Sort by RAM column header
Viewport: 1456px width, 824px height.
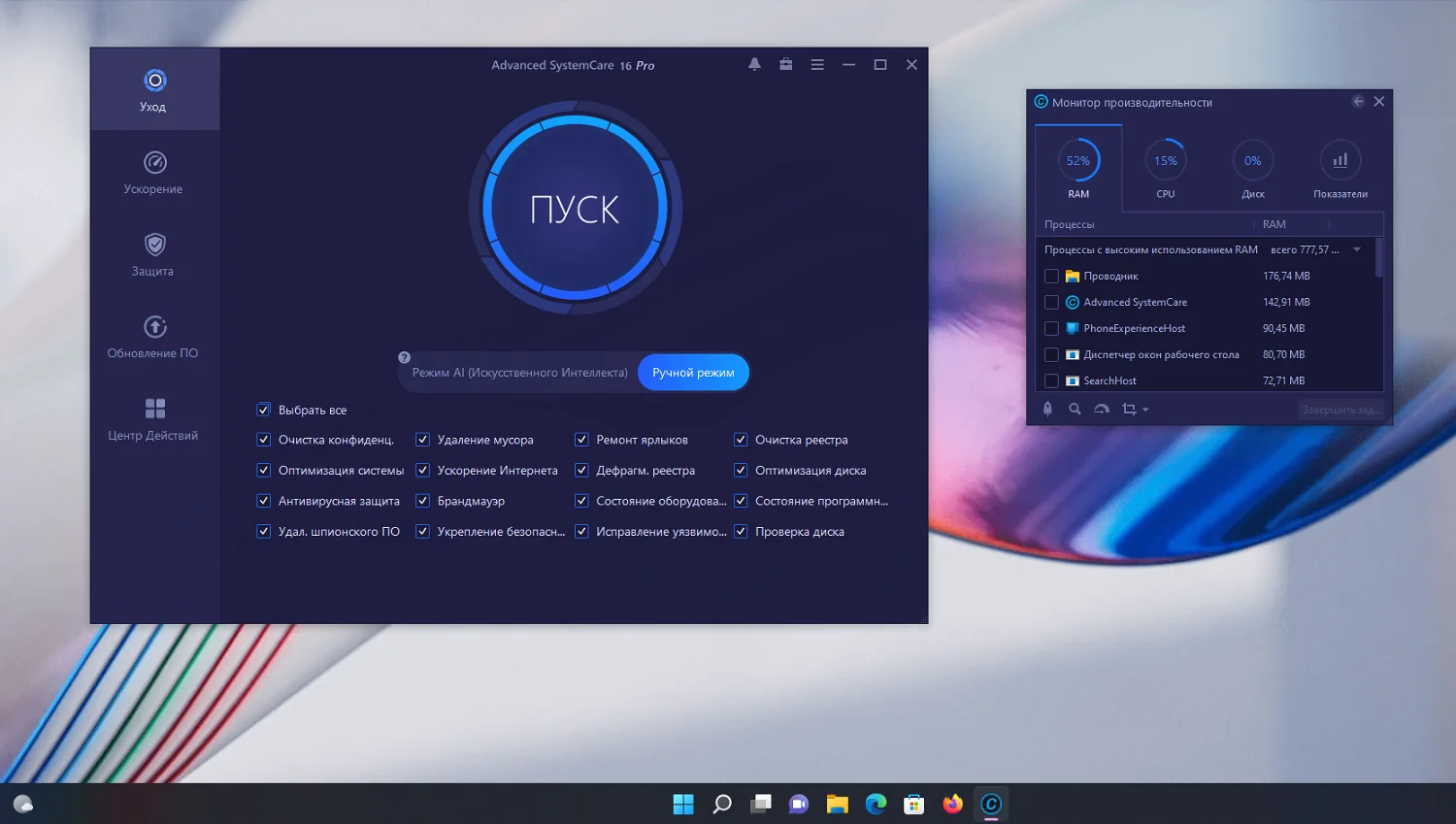point(1274,224)
